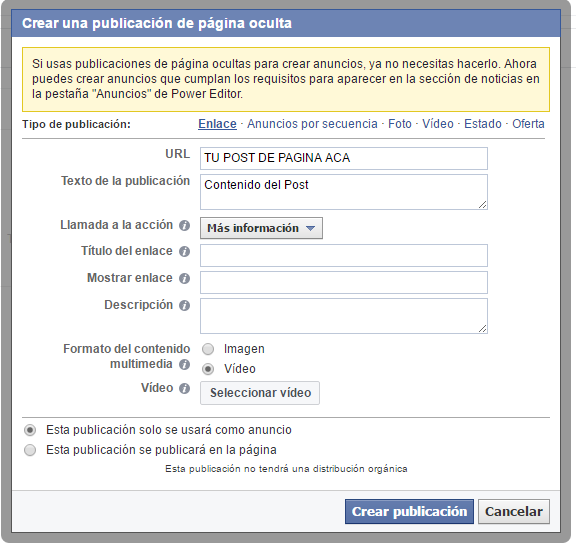This screenshot has height=548, width=576.
Task: Switch to Oferta publication type
Action: click(x=528, y=124)
